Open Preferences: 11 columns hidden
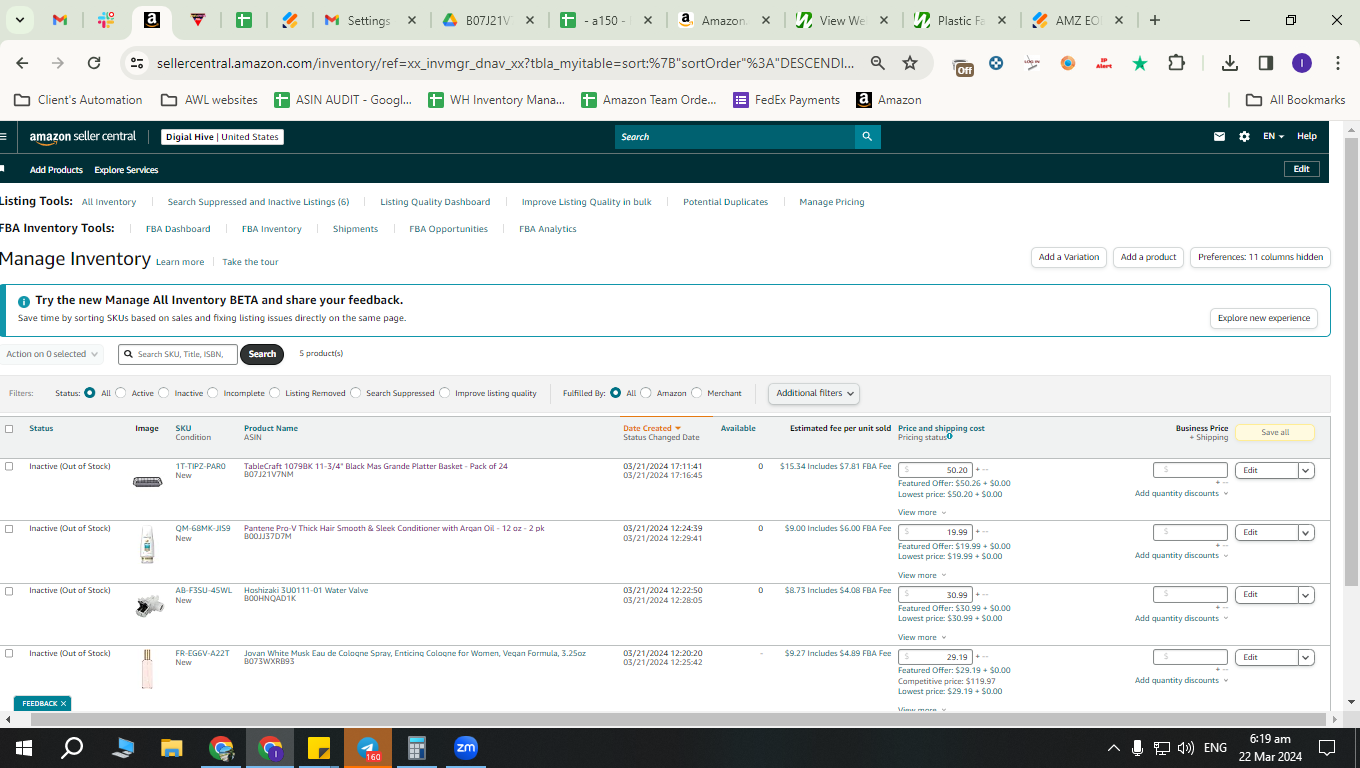Image resolution: width=1360 pixels, height=768 pixels. point(1260,257)
